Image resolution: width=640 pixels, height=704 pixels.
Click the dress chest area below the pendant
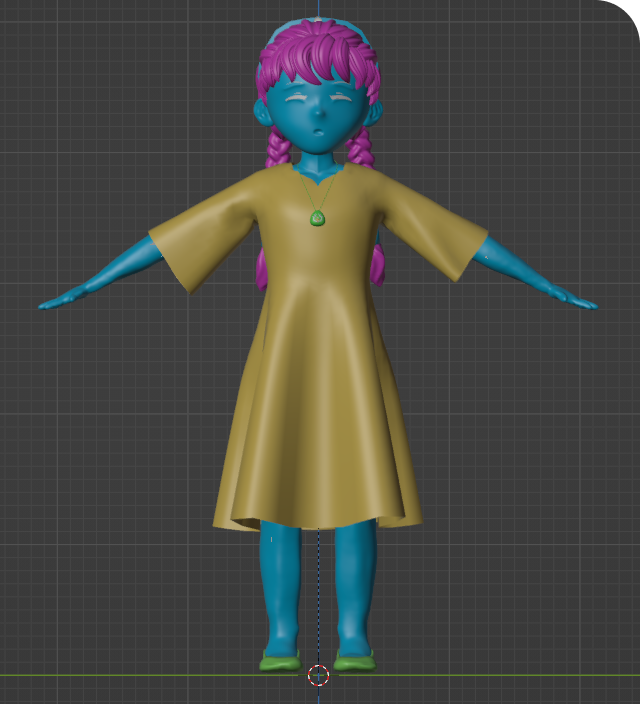[x=318, y=260]
